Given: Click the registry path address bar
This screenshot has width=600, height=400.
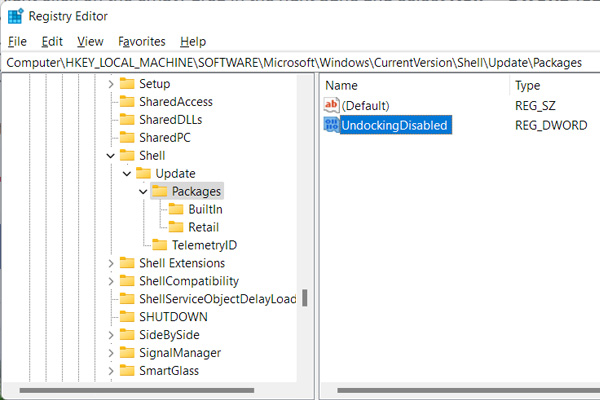Looking at the screenshot, I should tap(302, 62).
